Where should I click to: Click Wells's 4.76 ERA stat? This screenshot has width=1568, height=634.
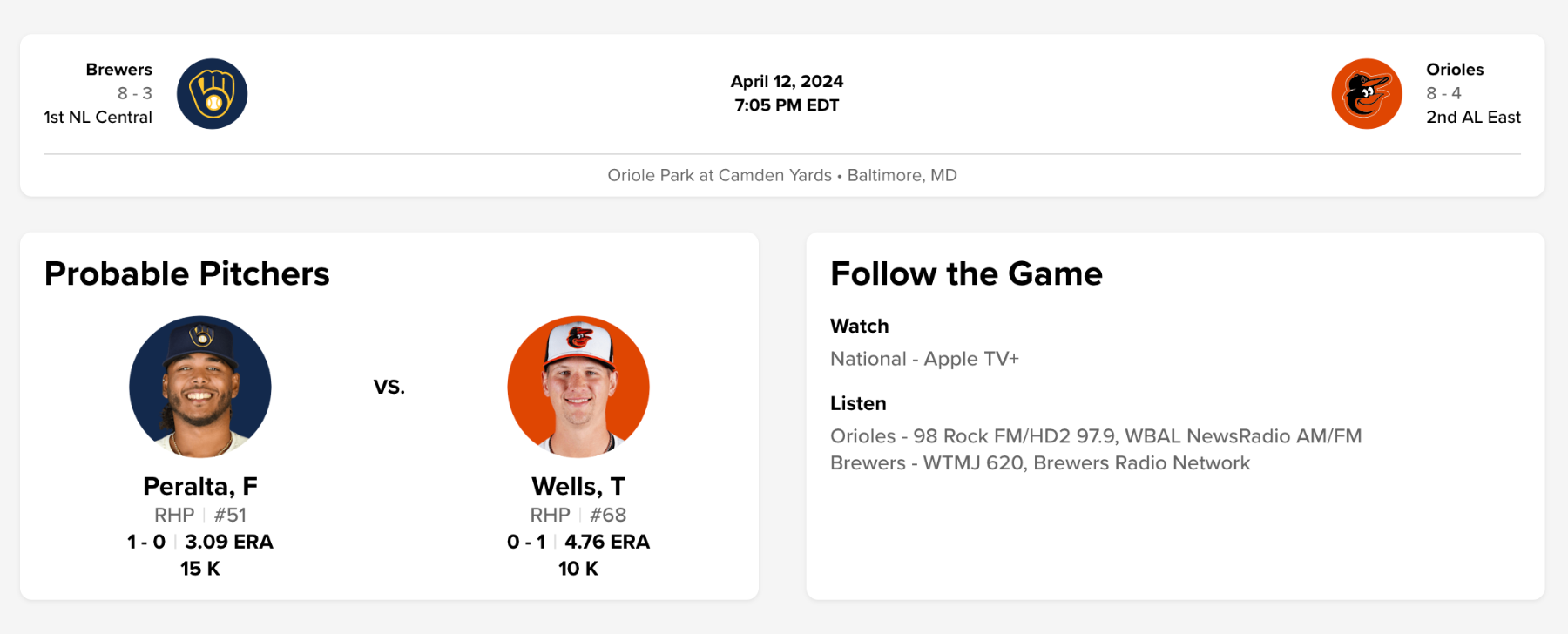click(x=607, y=542)
